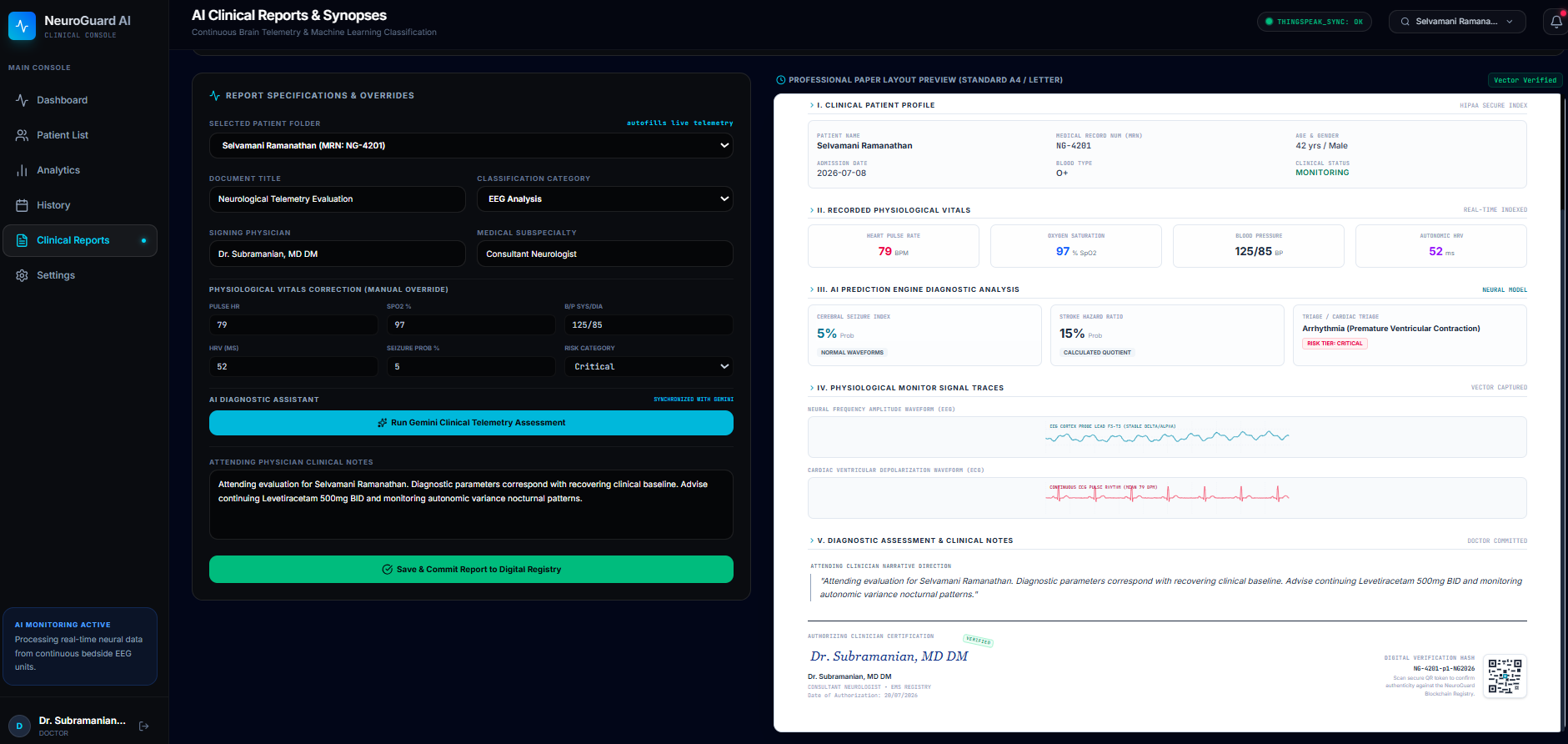Click the Attending Physician Clinical Notes textarea
Screen dimensions: 1568x744
coord(471,505)
